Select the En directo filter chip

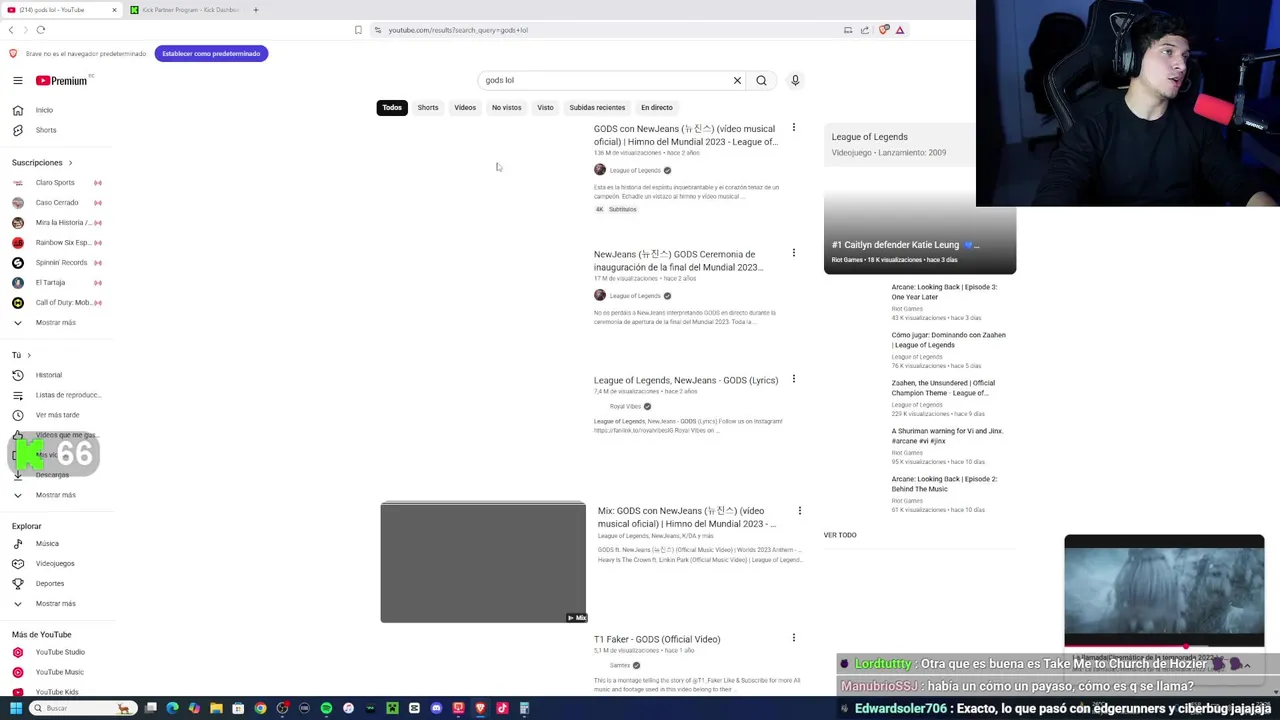657,107
